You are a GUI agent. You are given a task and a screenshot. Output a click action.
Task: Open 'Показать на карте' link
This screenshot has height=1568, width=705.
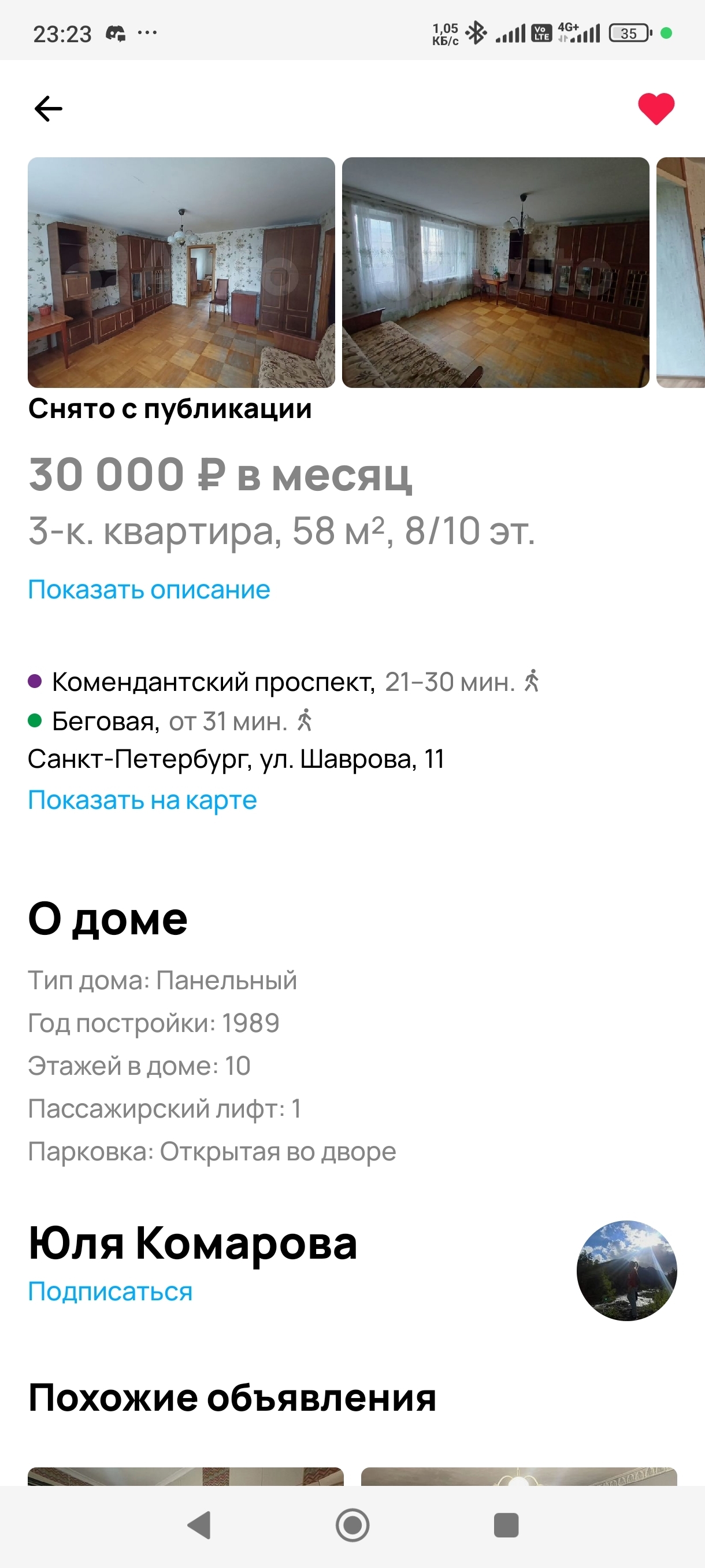click(142, 800)
